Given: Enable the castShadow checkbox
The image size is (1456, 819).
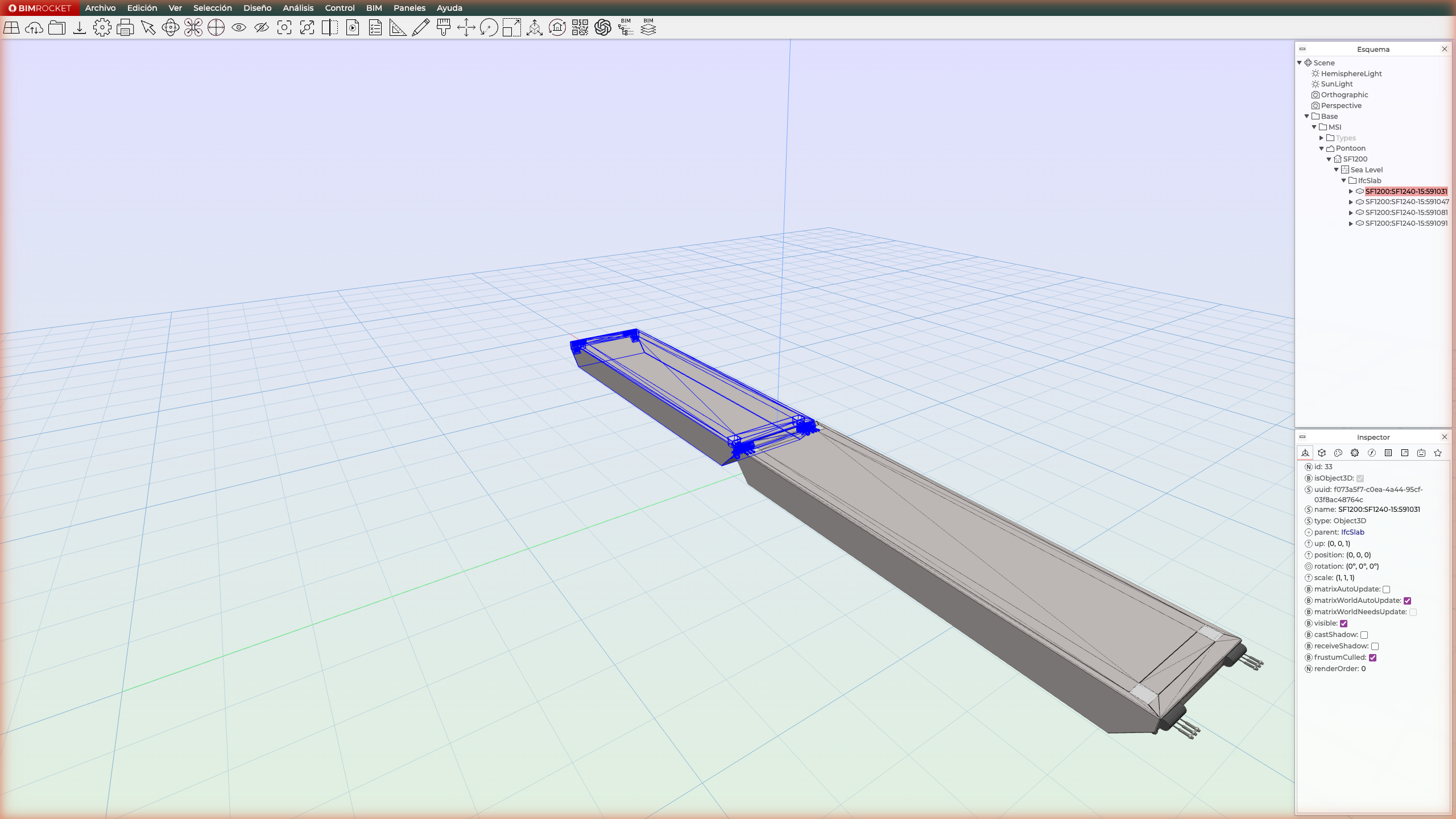Looking at the screenshot, I should 1364,635.
